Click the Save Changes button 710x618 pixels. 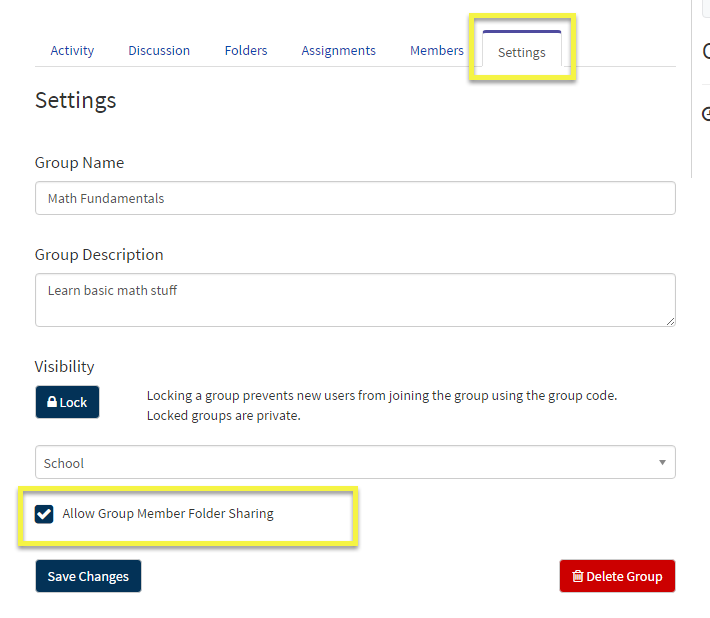[88, 576]
